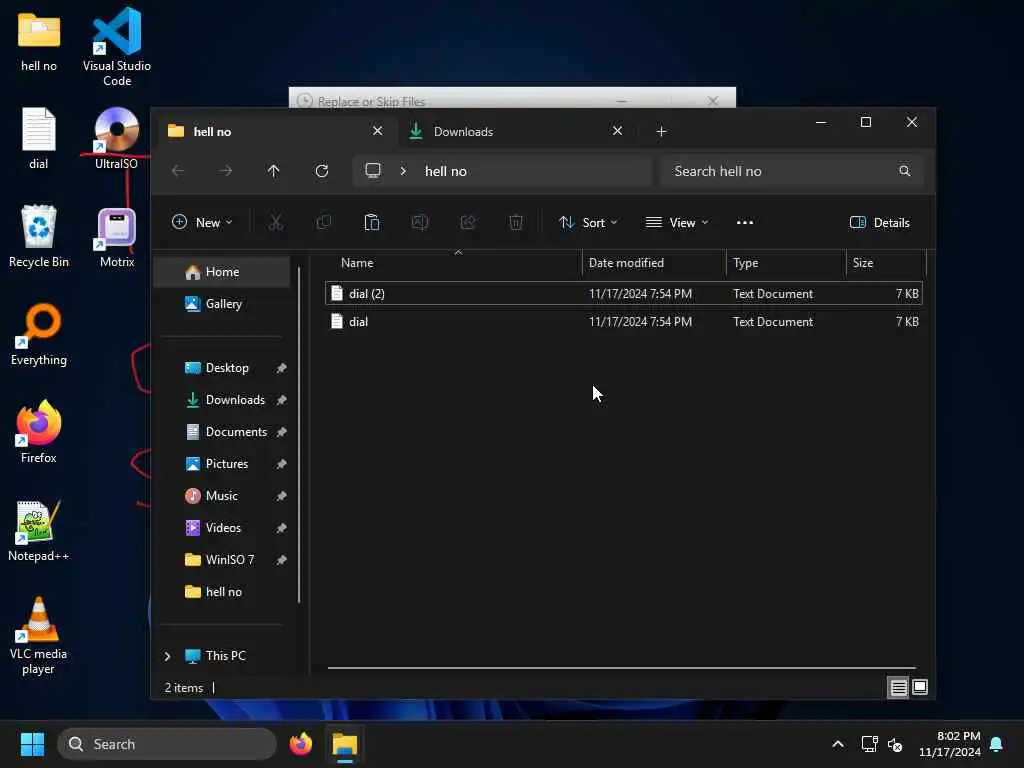The width and height of the screenshot is (1024, 768).
Task: Switch to large thumbnails view icon in status bar
Action: point(920,687)
